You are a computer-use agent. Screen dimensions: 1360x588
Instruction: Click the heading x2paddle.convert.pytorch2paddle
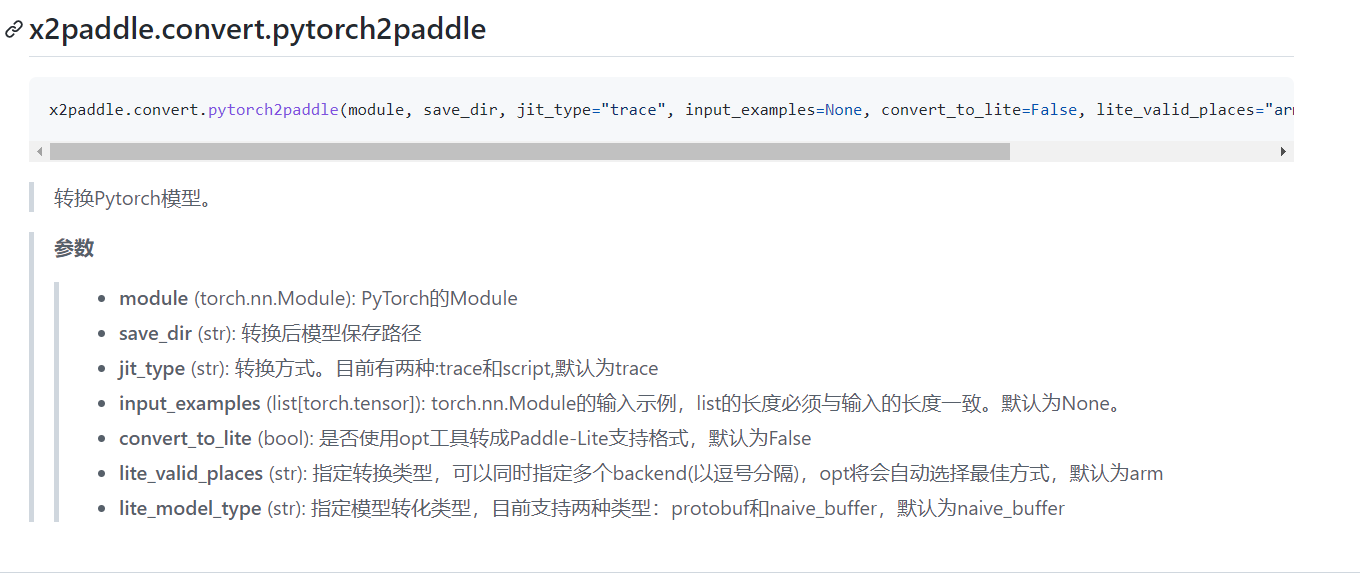(x=256, y=29)
